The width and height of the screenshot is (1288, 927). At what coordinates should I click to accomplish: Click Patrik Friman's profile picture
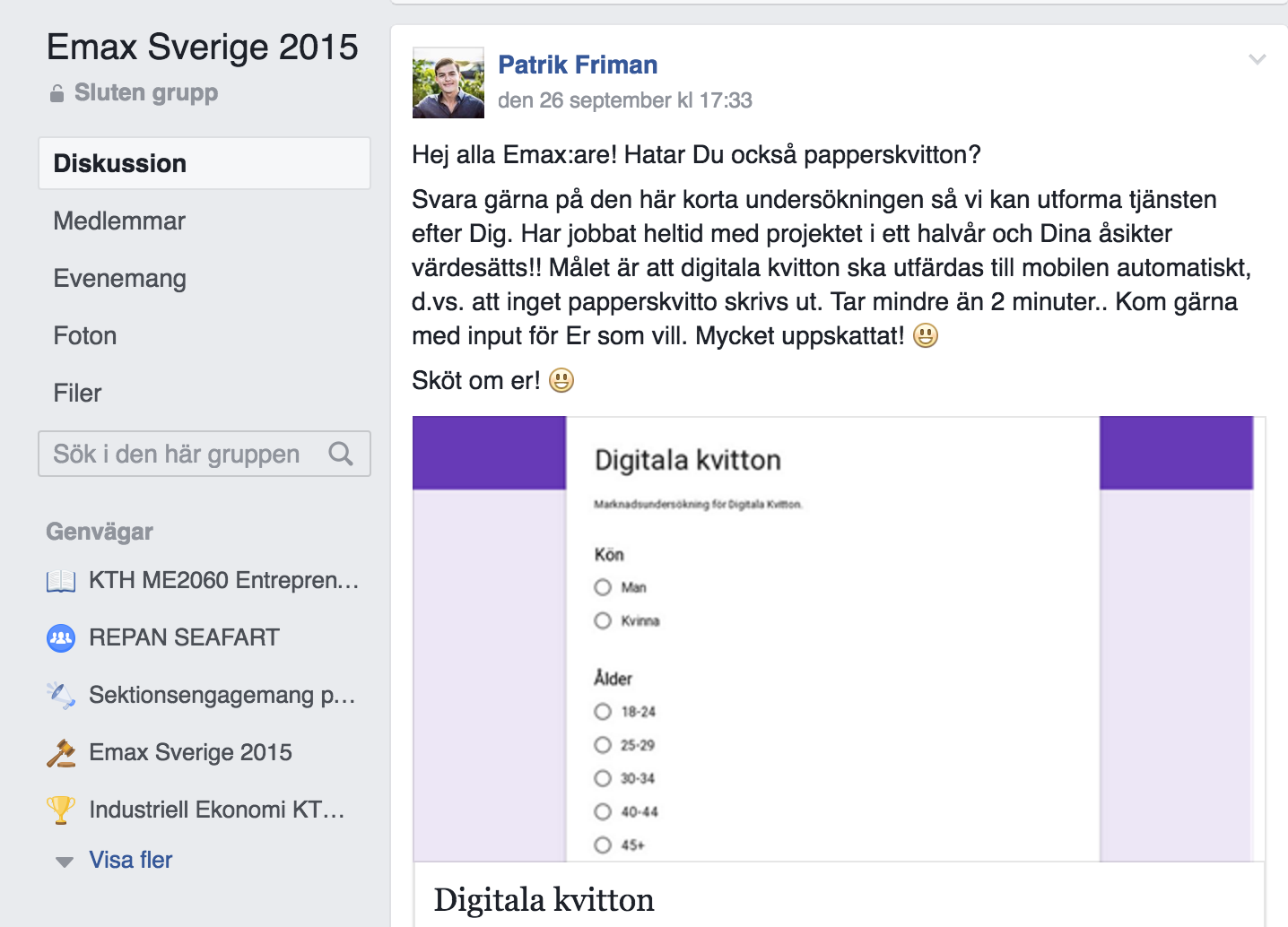coord(448,82)
